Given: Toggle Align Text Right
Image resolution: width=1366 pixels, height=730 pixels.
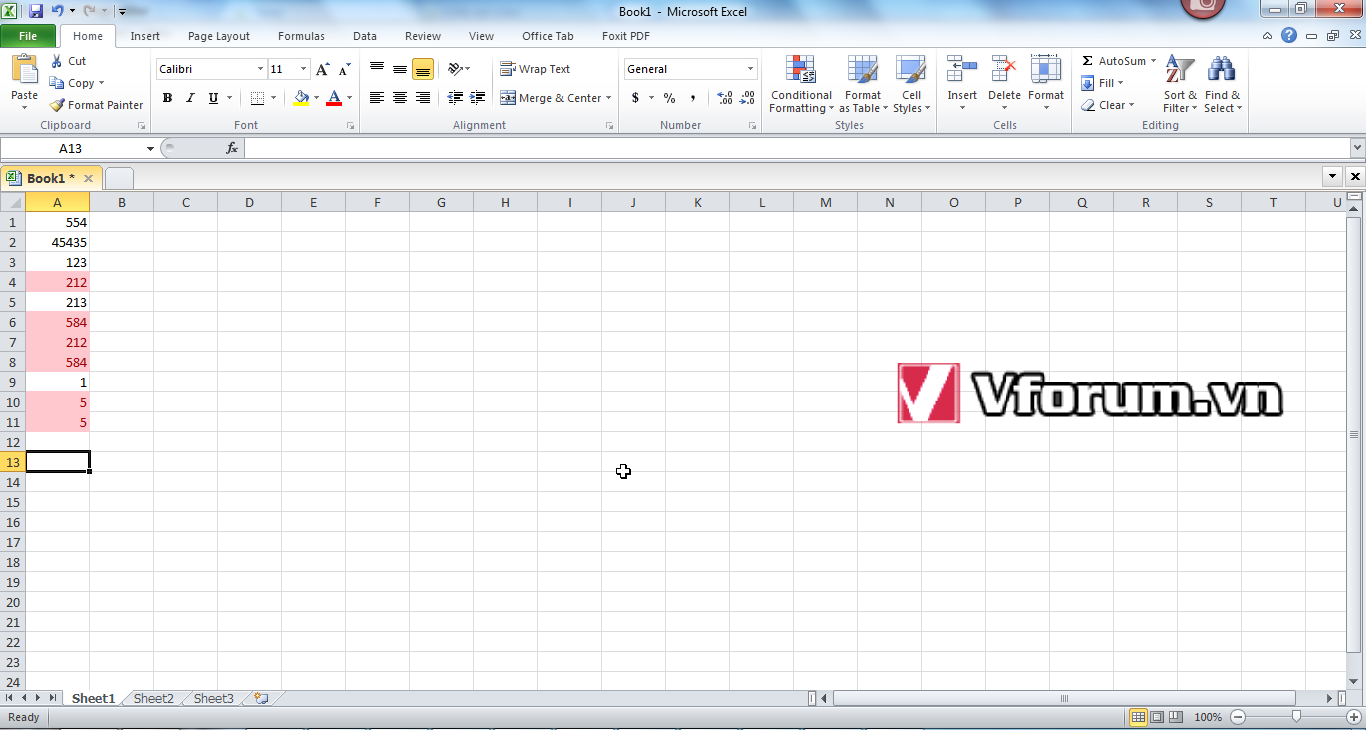Looking at the screenshot, I should click(423, 98).
